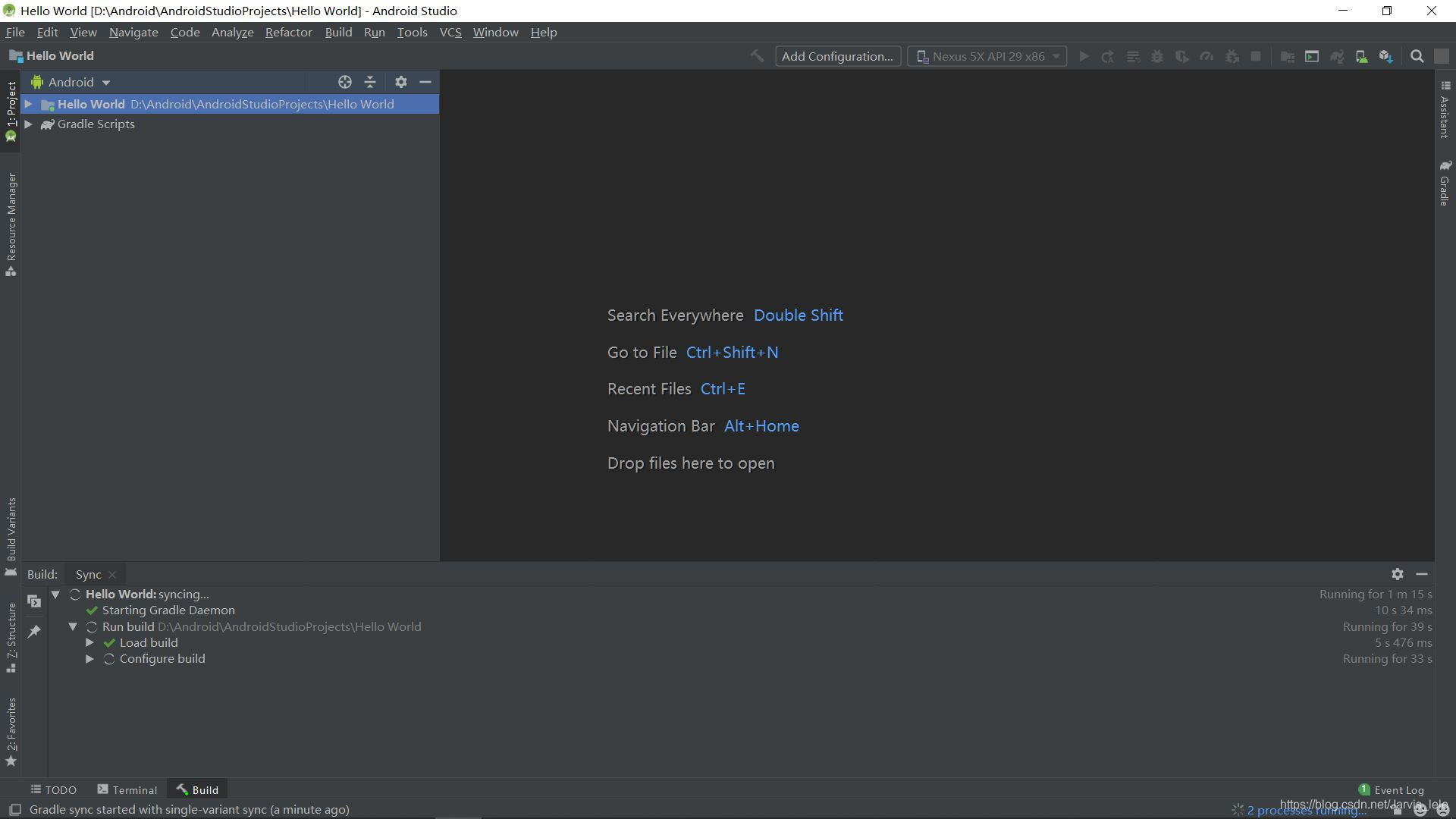Toggle the Z: Structure tool window
Image resolution: width=1456 pixels, height=819 pixels.
click(11, 638)
